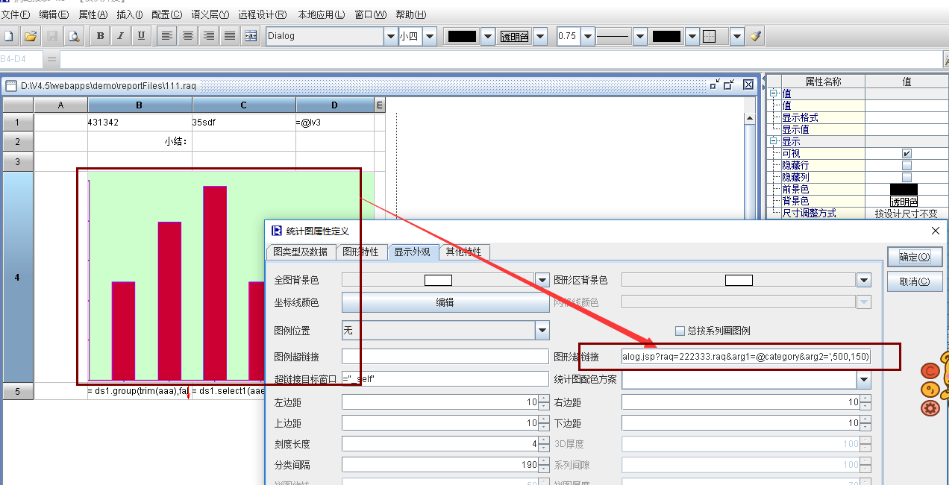The height and width of the screenshot is (486, 949).
Task: Click the 尺寸调整方式 value 按设计尺寸不变
Action: [x=906, y=213]
